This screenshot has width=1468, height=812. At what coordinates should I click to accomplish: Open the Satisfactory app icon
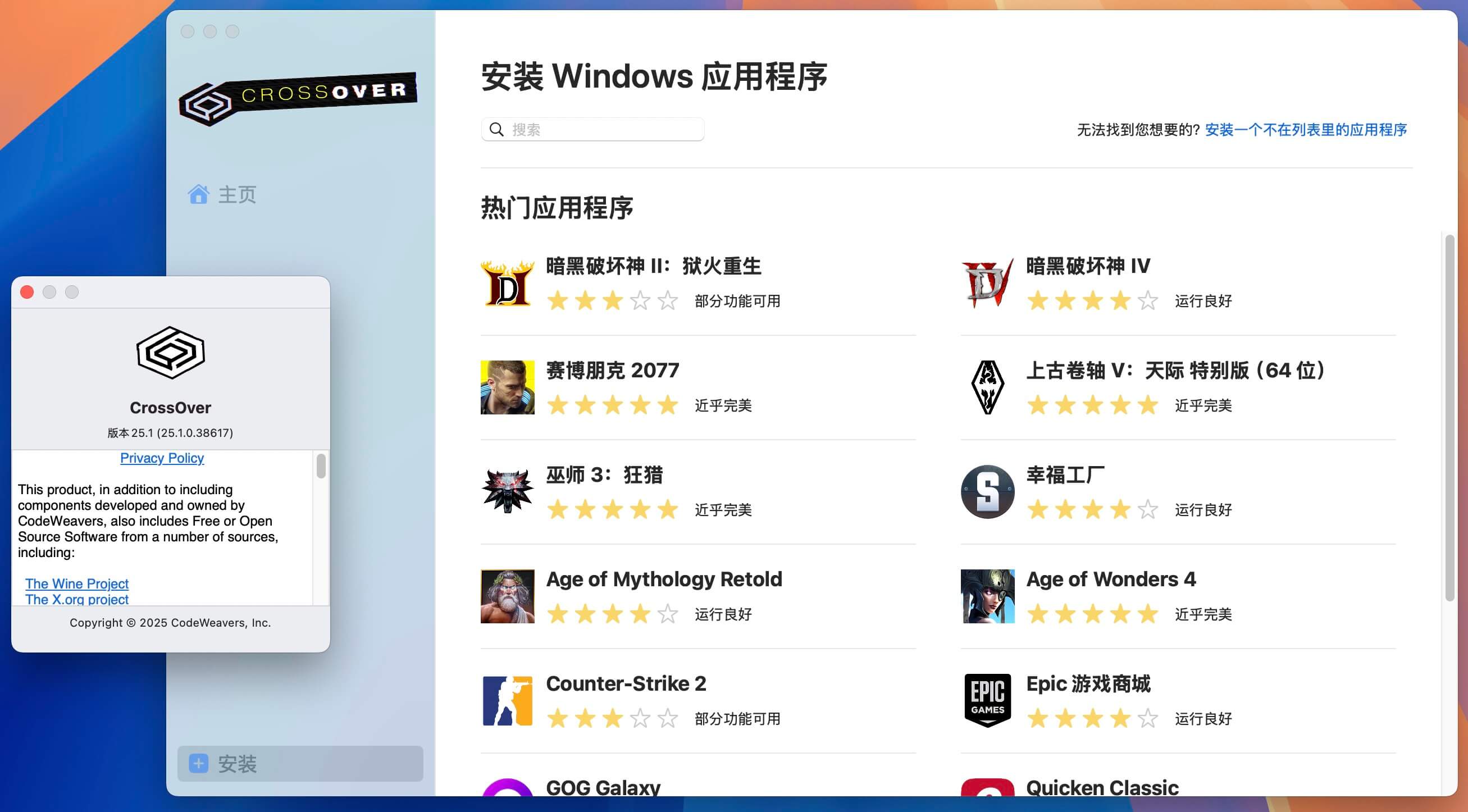click(x=988, y=491)
